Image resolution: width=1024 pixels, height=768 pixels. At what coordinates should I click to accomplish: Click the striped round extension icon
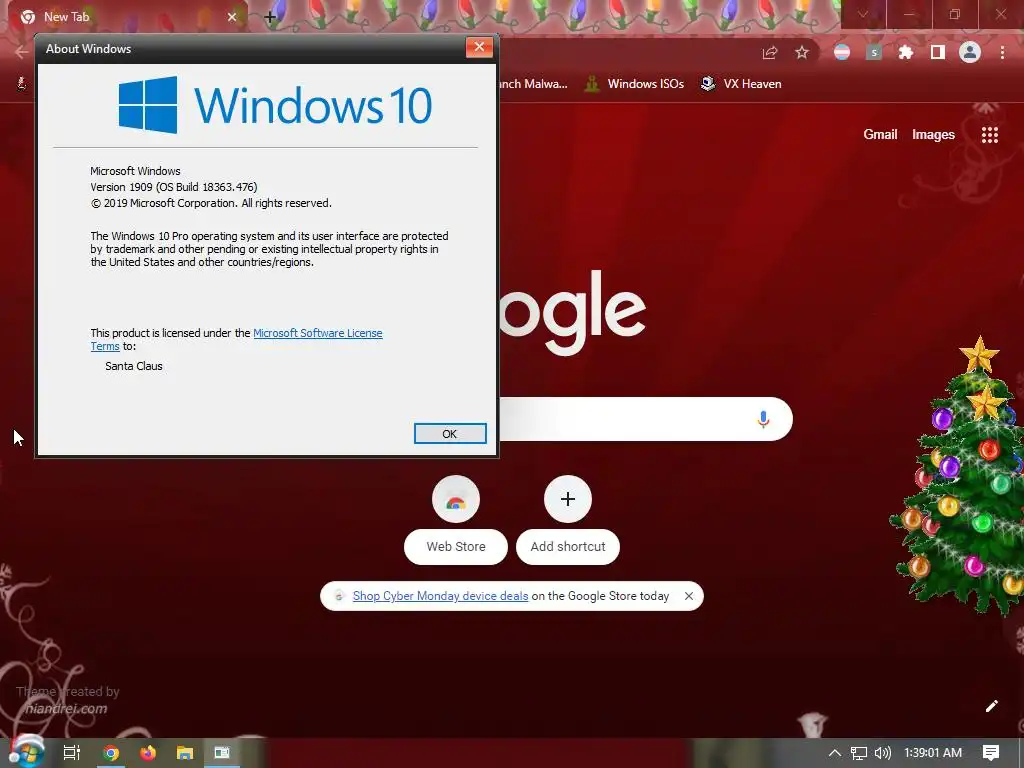pos(842,52)
